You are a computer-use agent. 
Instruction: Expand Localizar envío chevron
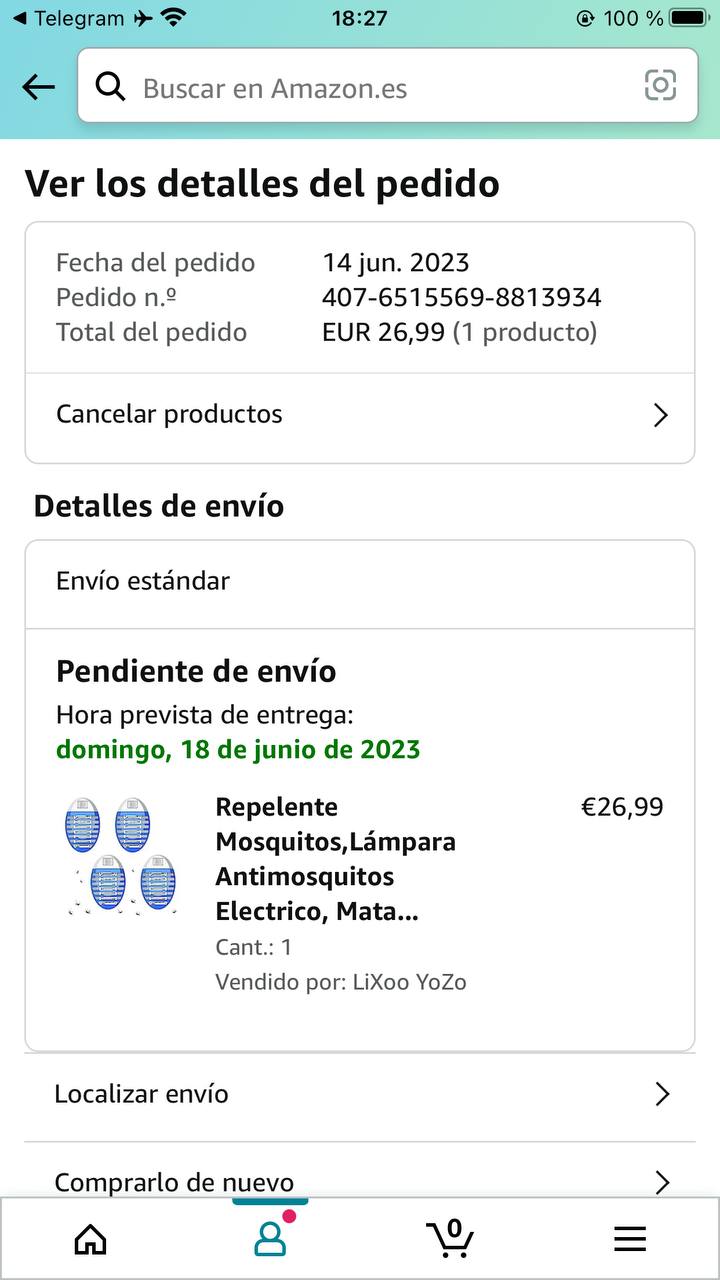661,1094
